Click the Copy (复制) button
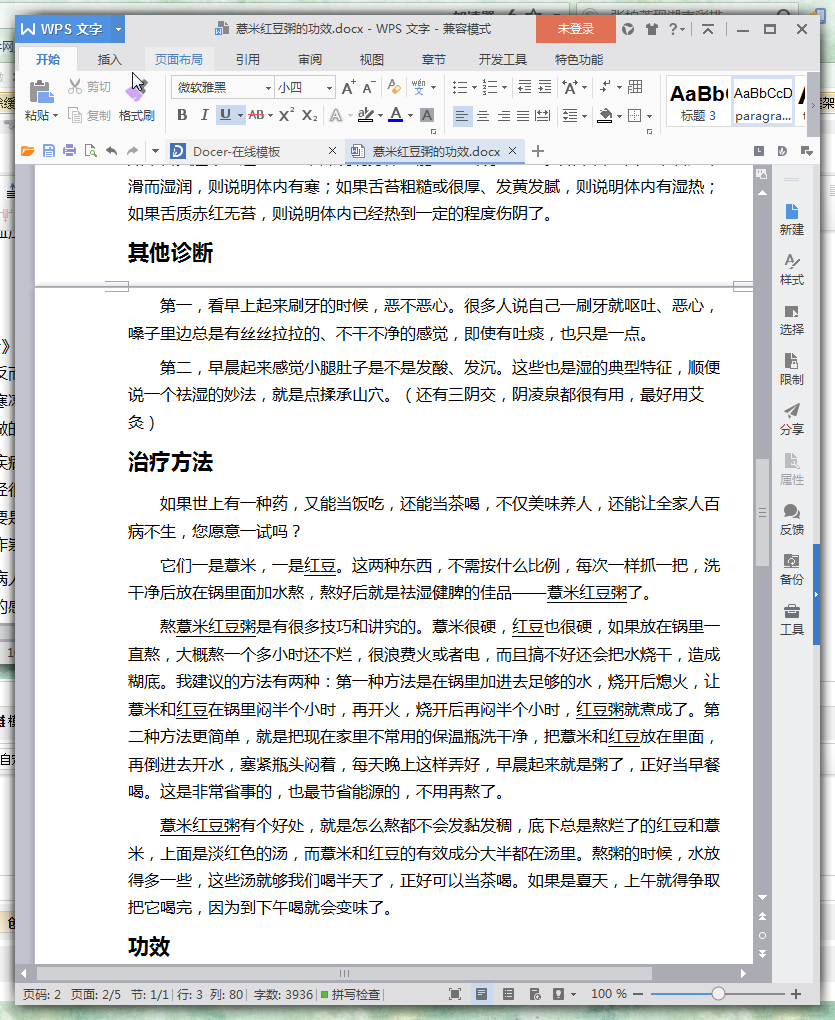Viewport: 835px width, 1020px height. pos(90,115)
